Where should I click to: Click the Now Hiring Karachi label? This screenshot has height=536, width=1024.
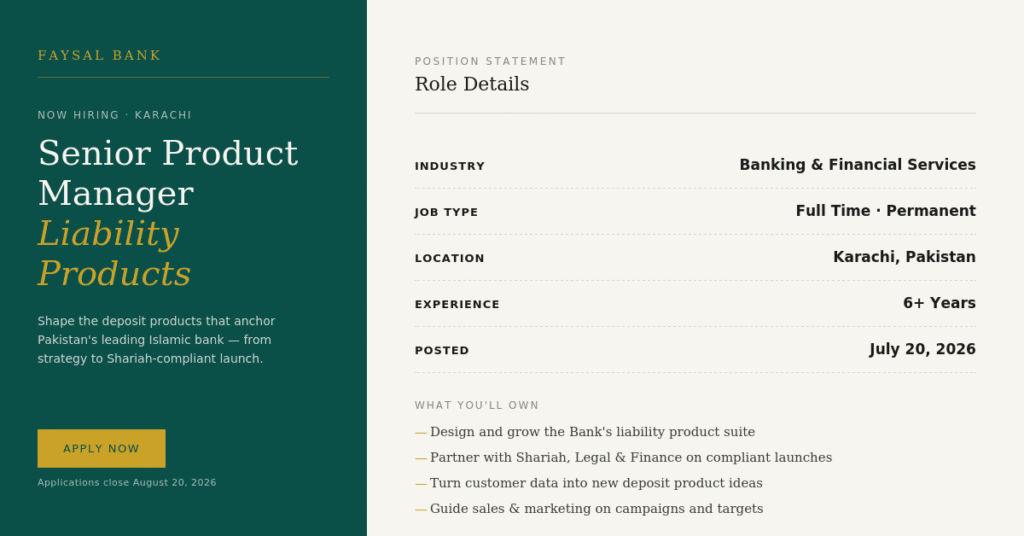[114, 115]
